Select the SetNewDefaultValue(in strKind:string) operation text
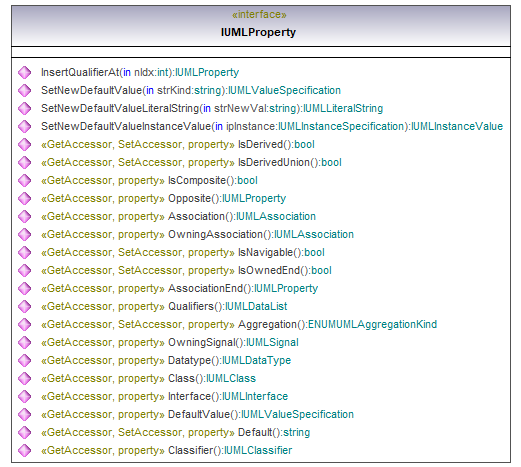 (x=191, y=90)
